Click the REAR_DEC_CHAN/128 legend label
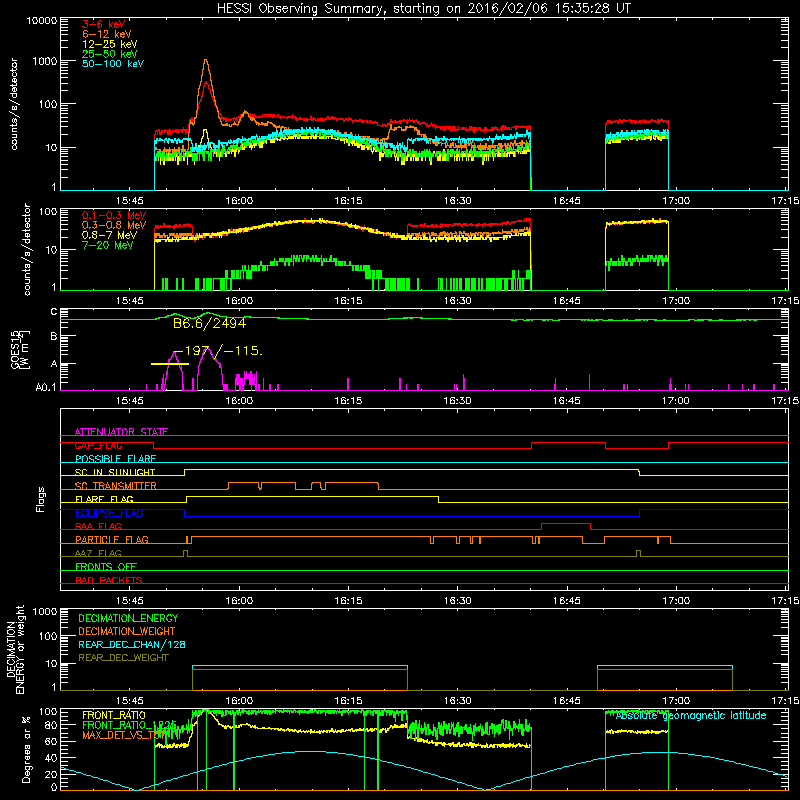 click(x=132, y=644)
